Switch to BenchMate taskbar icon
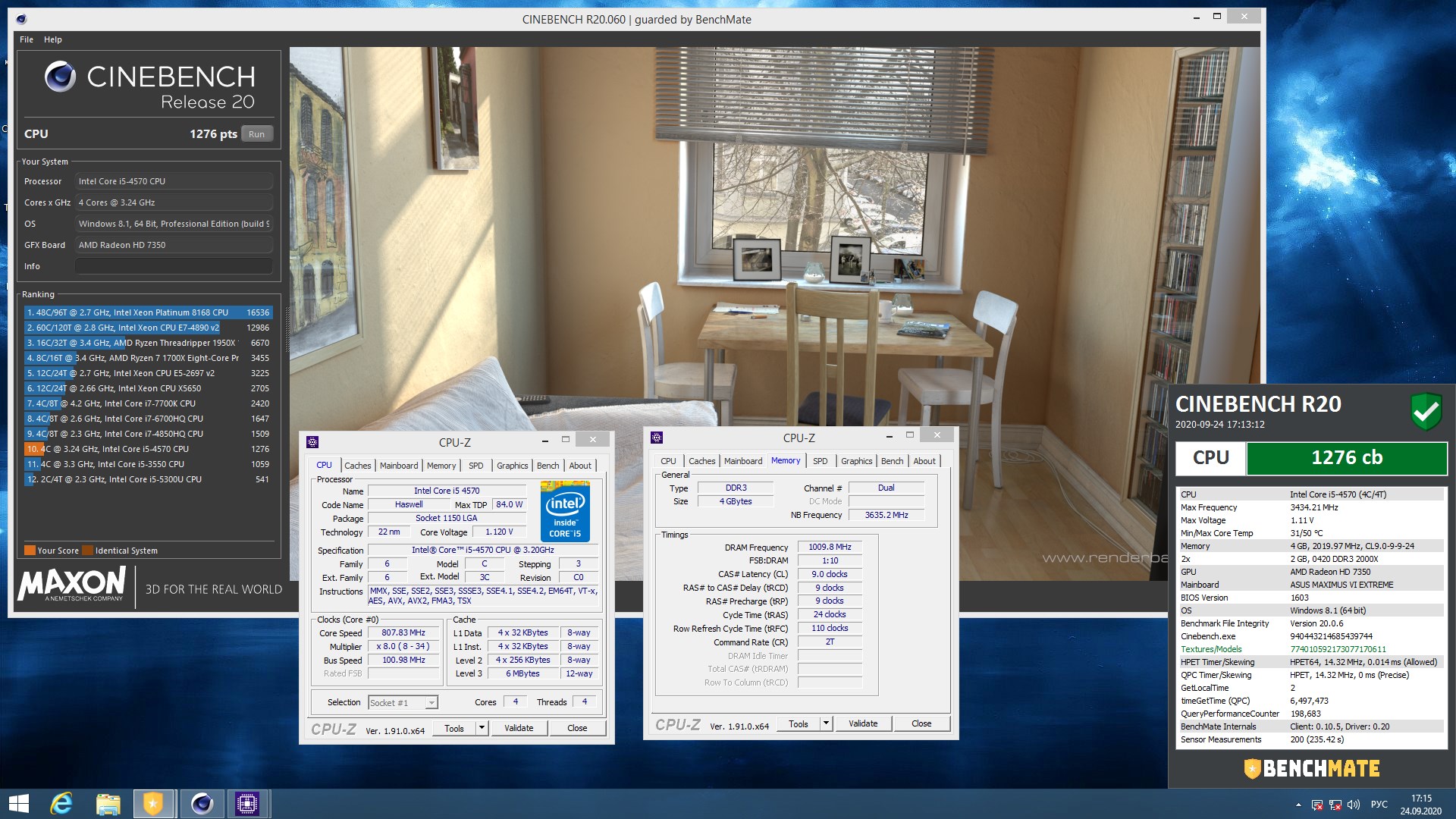This screenshot has width=1456, height=819. [x=153, y=804]
